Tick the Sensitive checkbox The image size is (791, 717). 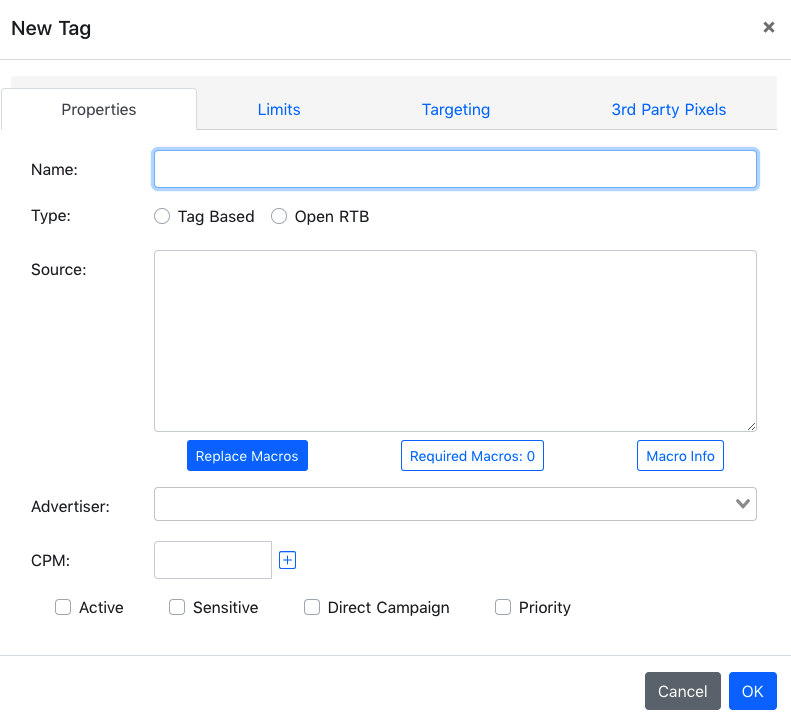pos(177,607)
